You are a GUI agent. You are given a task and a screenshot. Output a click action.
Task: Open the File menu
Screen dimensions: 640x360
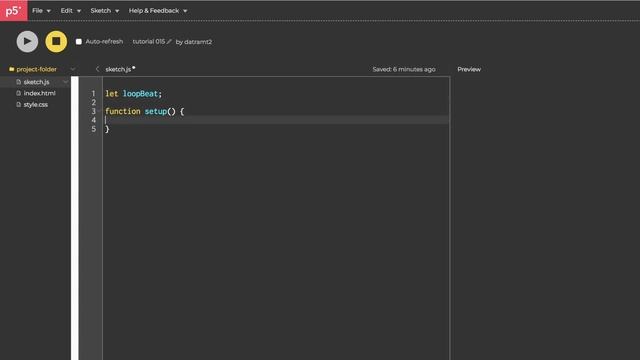[41, 11]
